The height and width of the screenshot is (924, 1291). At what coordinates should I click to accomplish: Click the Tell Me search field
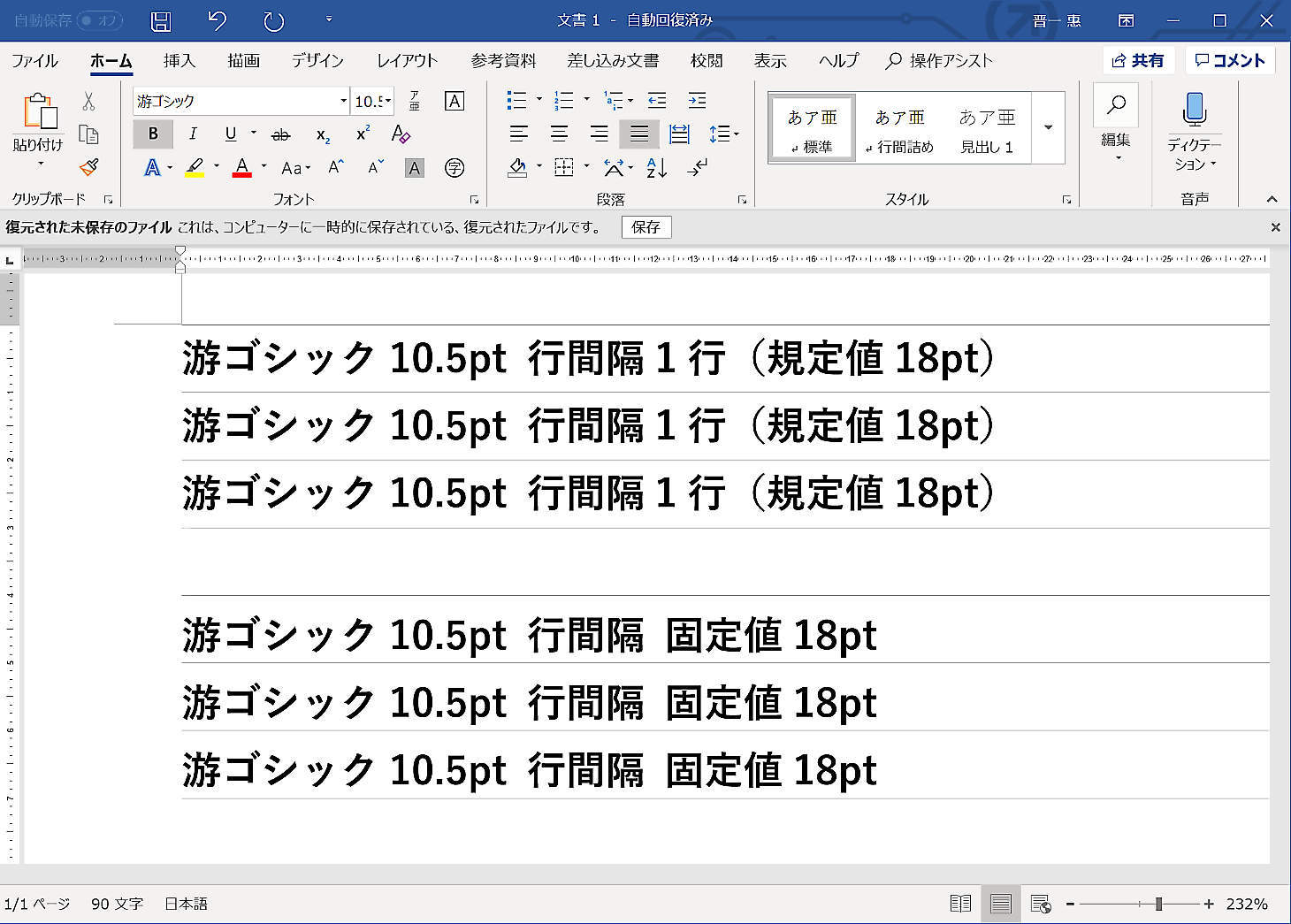[939, 60]
